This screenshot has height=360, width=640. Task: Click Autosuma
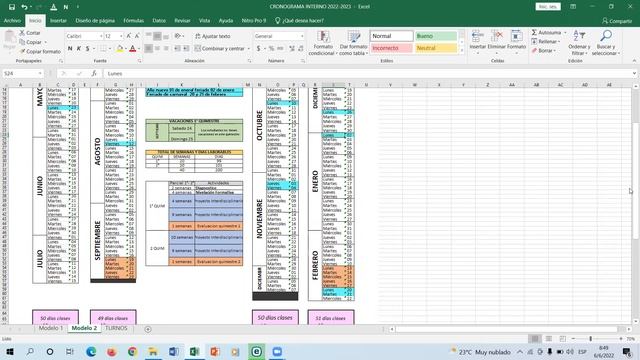tap(547, 32)
